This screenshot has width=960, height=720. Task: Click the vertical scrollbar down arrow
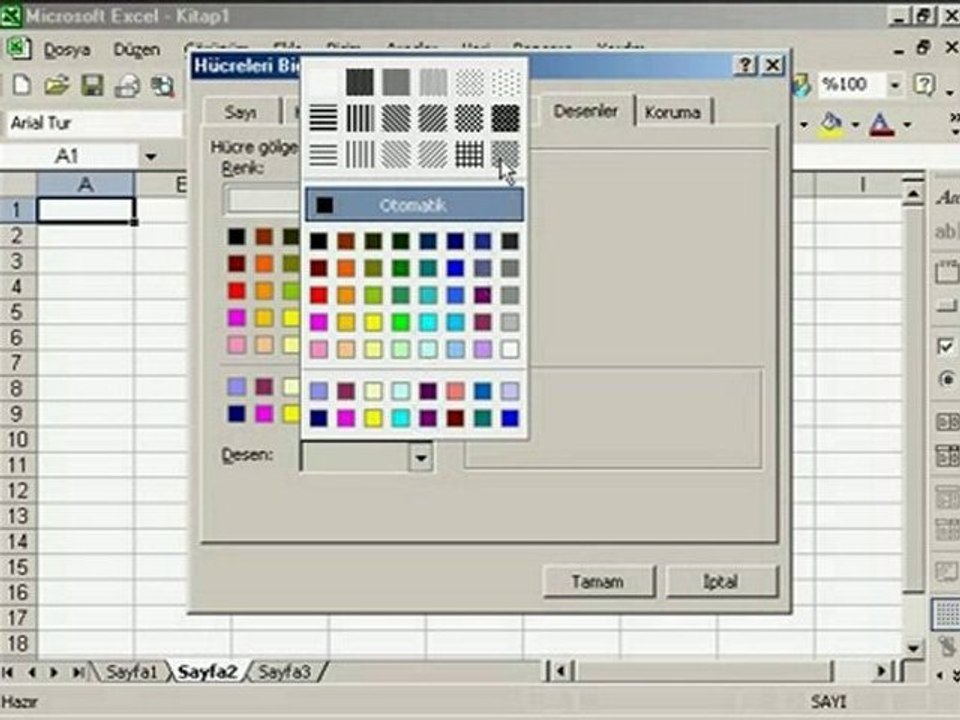(913, 647)
